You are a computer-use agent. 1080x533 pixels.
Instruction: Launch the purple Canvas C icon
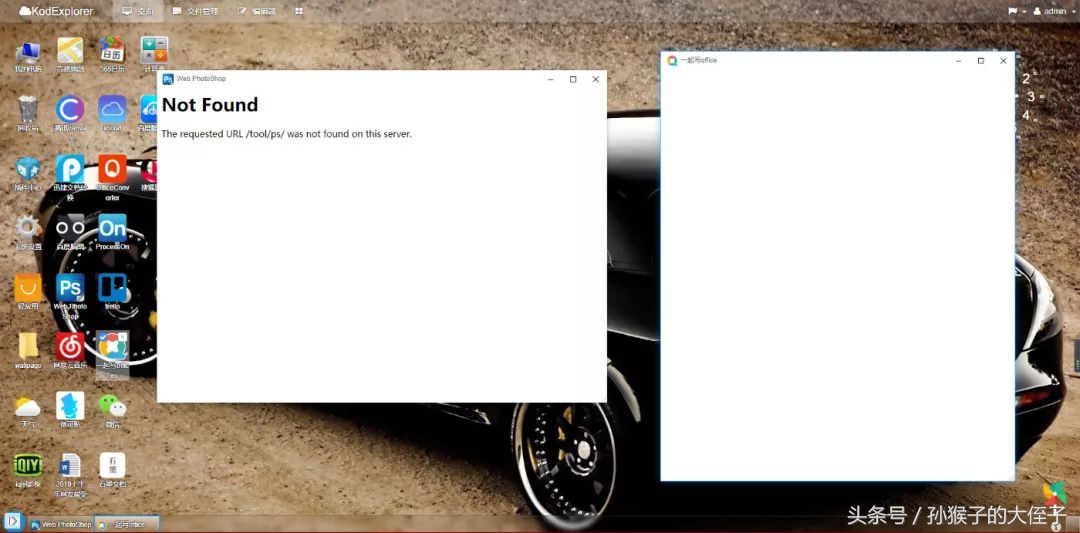[70, 109]
